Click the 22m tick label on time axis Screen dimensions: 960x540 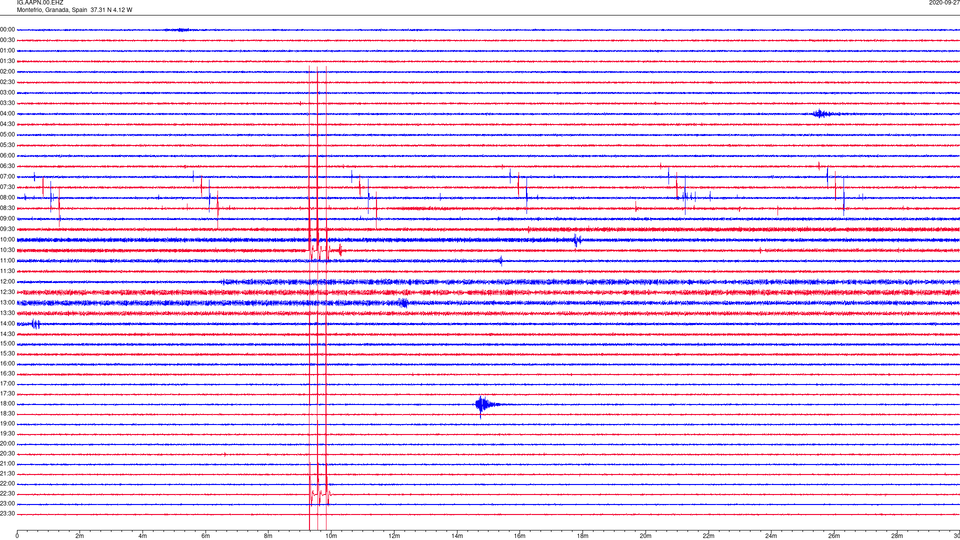point(708,536)
